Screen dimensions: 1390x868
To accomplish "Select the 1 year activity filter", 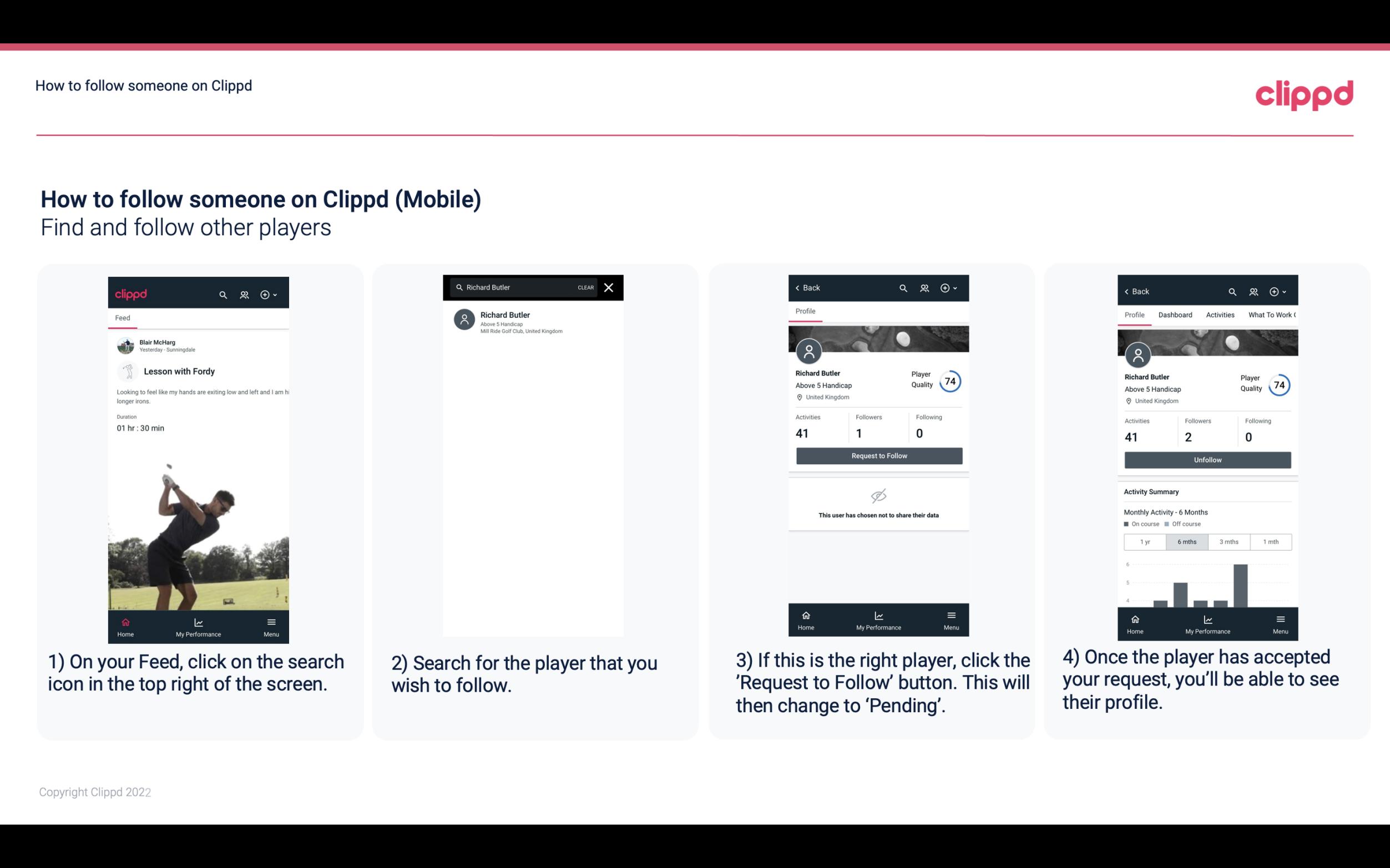I will click(1145, 541).
